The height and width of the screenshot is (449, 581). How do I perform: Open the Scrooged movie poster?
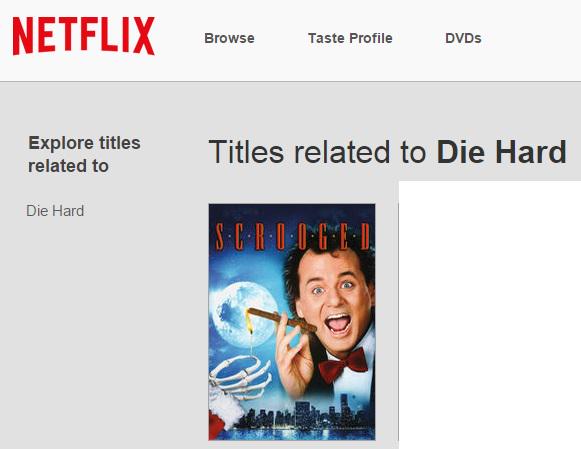coord(292,322)
